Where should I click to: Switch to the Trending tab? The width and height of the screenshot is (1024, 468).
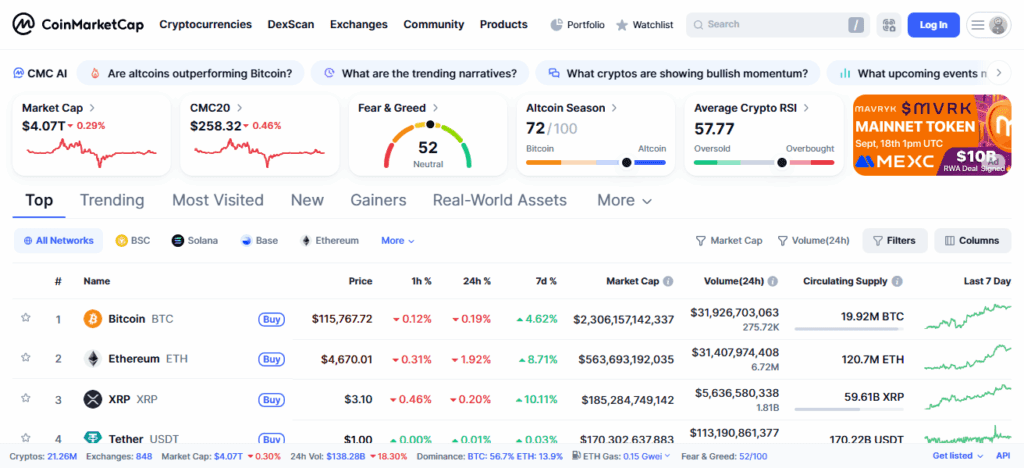pos(112,200)
